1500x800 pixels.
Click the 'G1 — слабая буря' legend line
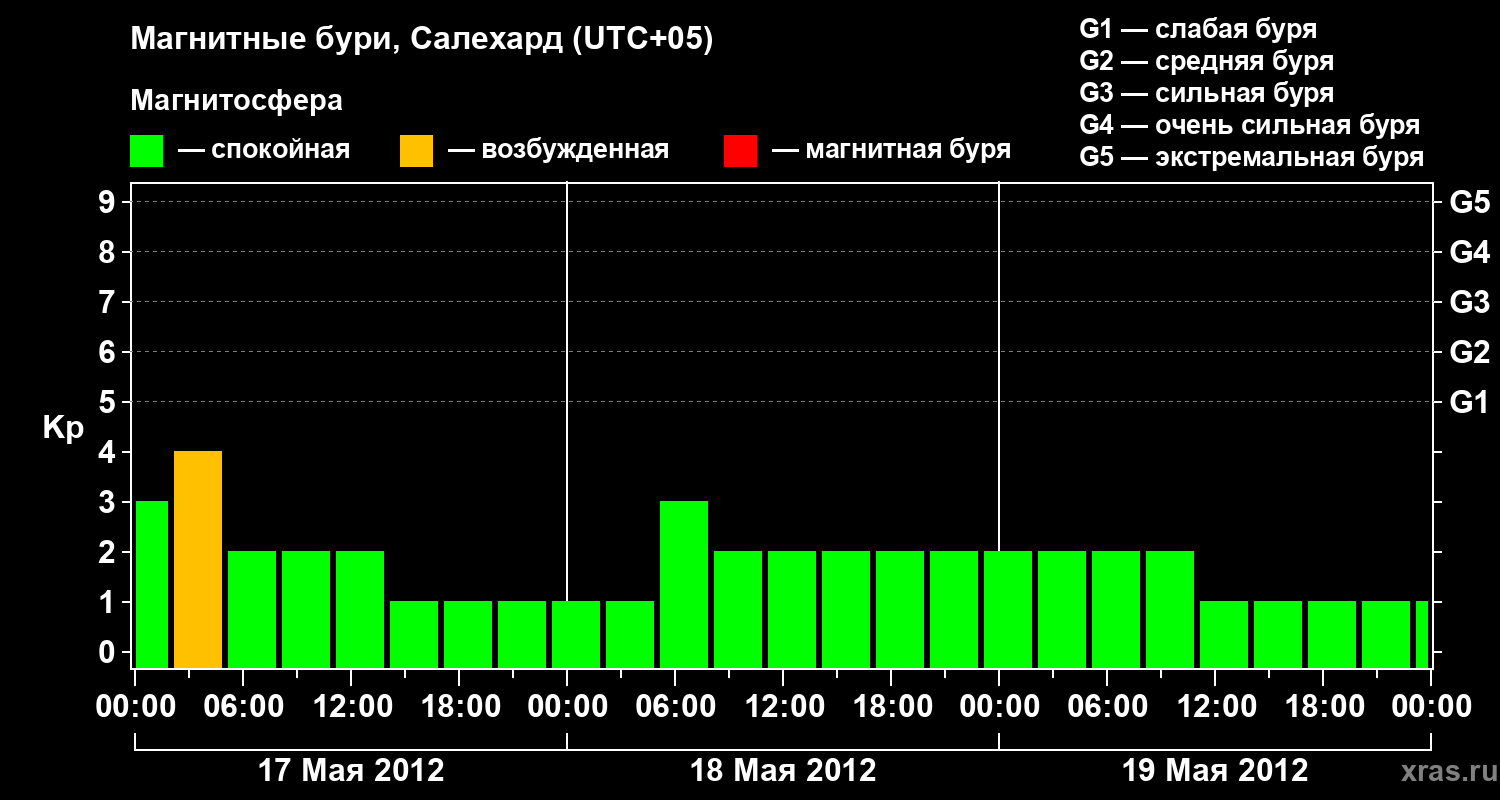[1199, 29]
